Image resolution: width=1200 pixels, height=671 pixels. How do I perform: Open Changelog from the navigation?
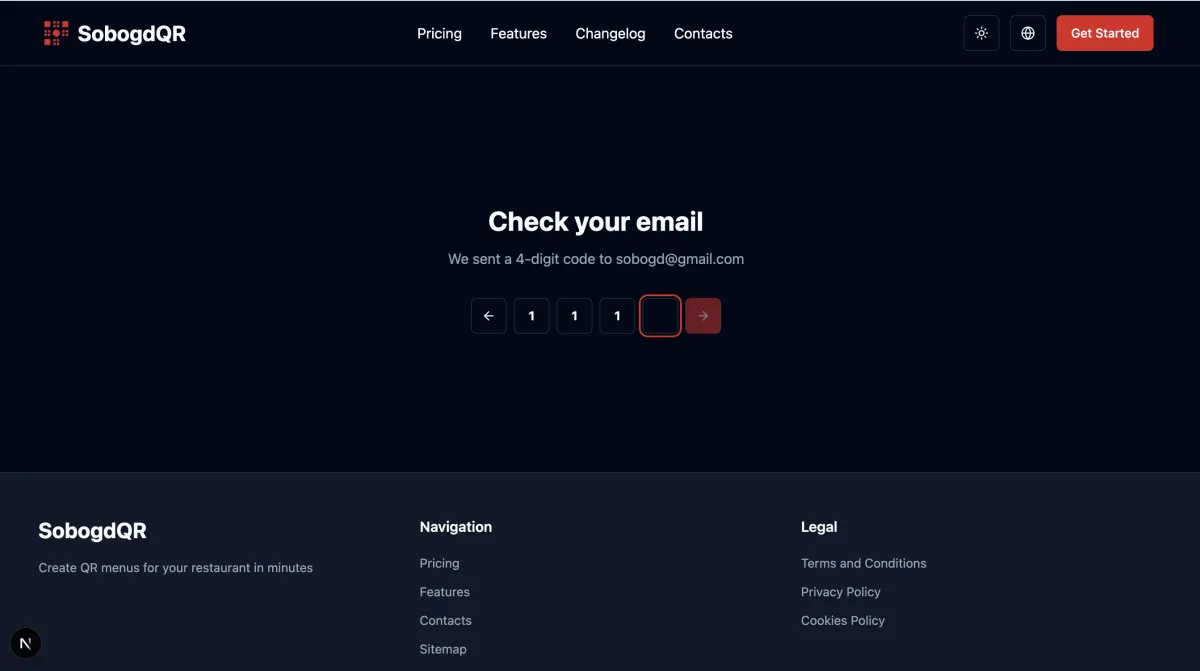coord(610,33)
